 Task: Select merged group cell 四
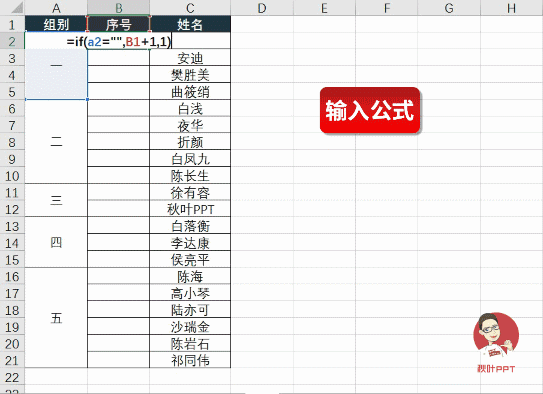[x=56, y=242]
